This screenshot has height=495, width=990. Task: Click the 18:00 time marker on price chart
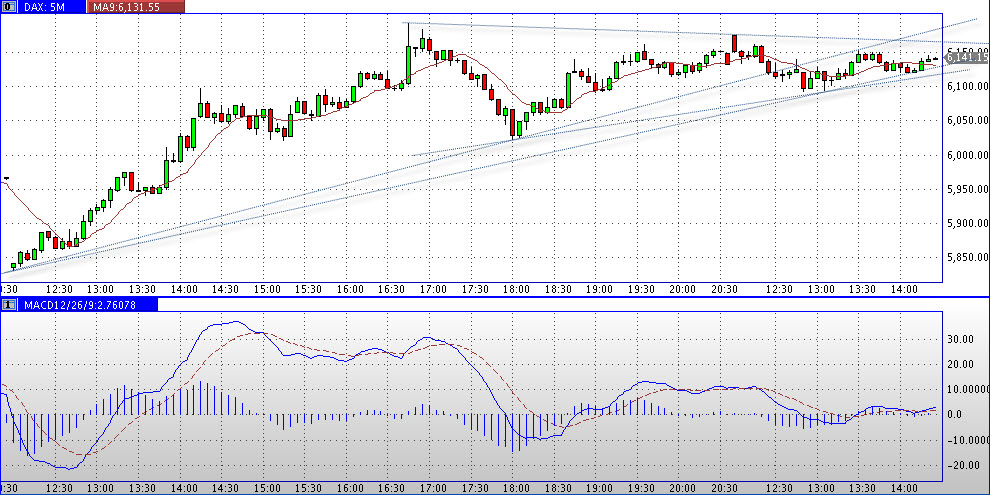pyautogui.click(x=515, y=289)
